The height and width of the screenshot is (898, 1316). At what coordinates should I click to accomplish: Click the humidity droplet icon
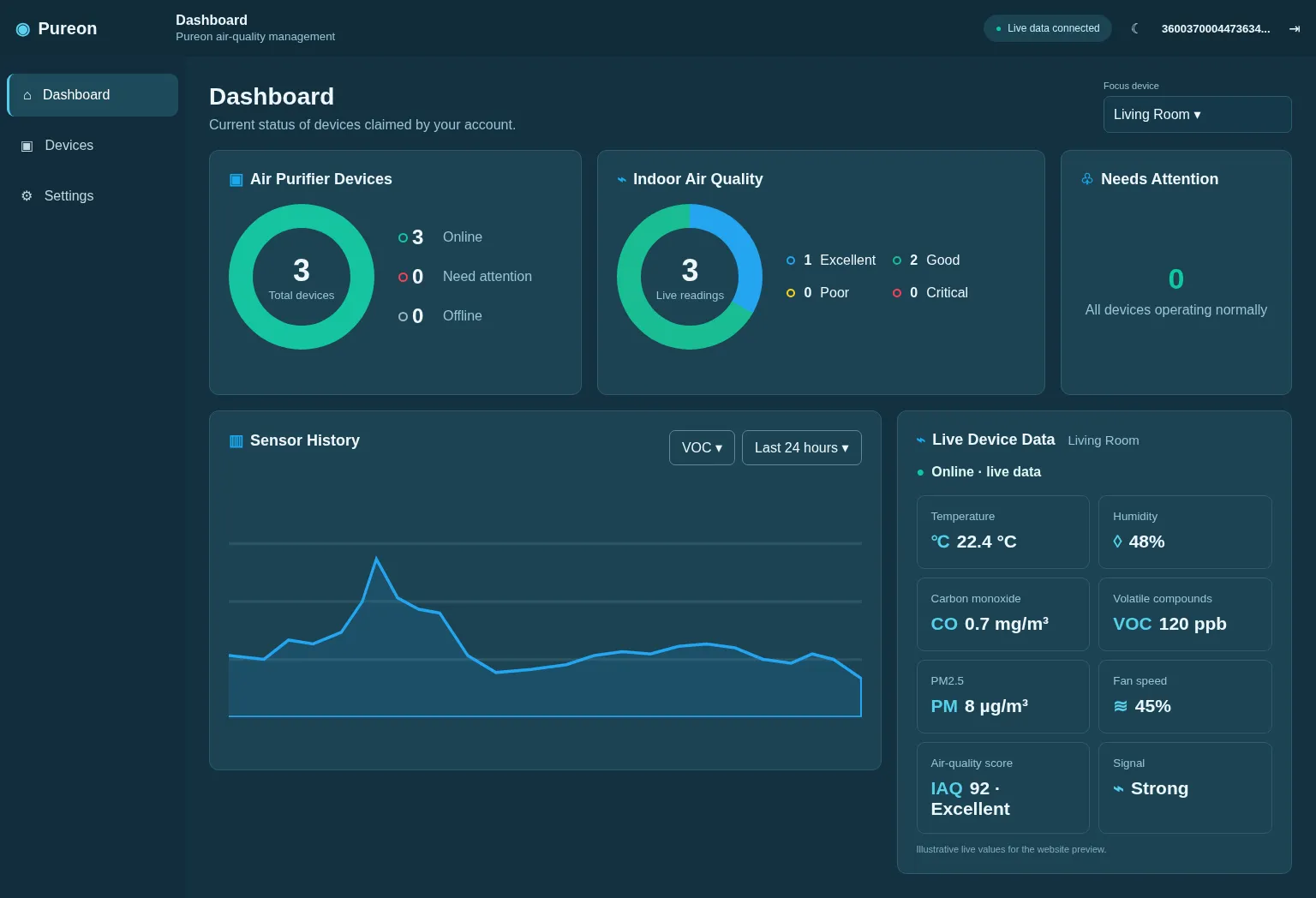[1117, 542]
